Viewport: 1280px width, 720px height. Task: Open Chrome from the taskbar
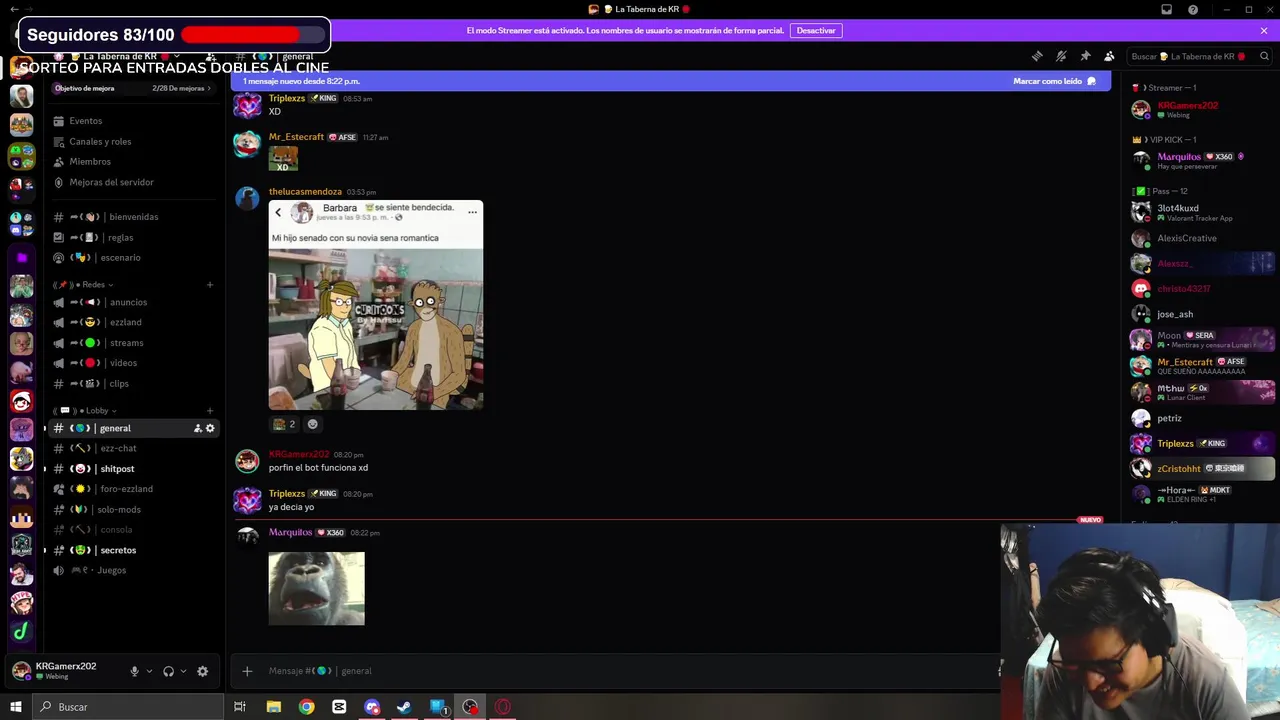pyautogui.click(x=306, y=707)
